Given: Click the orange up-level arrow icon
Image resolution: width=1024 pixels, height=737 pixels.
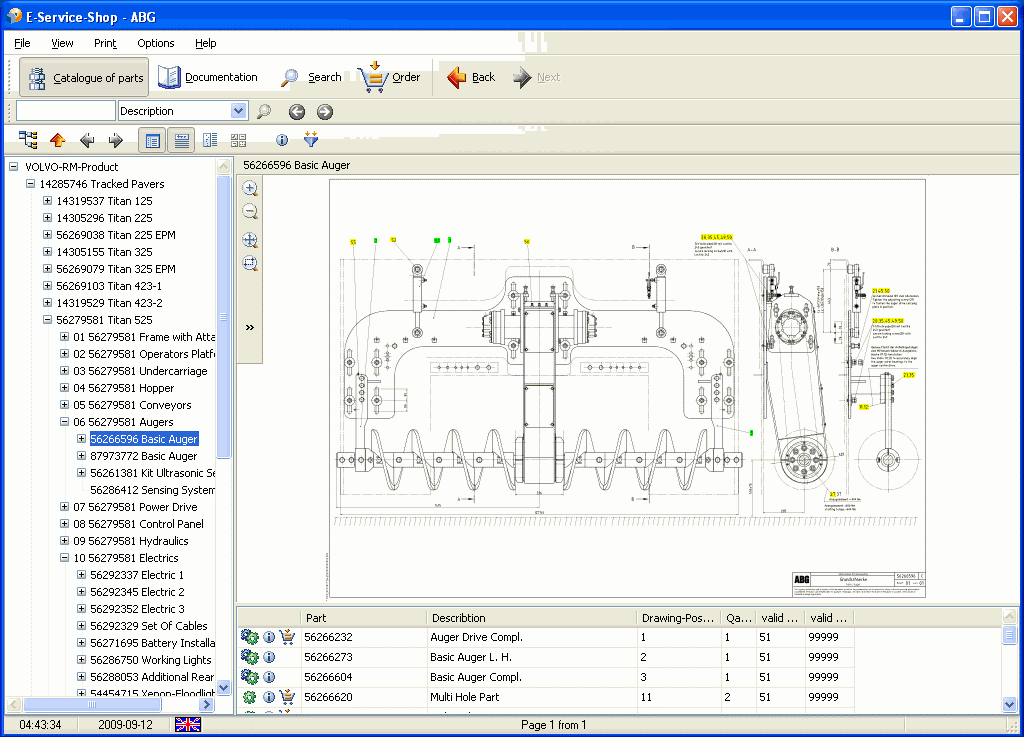Looking at the screenshot, I should click(58, 140).
